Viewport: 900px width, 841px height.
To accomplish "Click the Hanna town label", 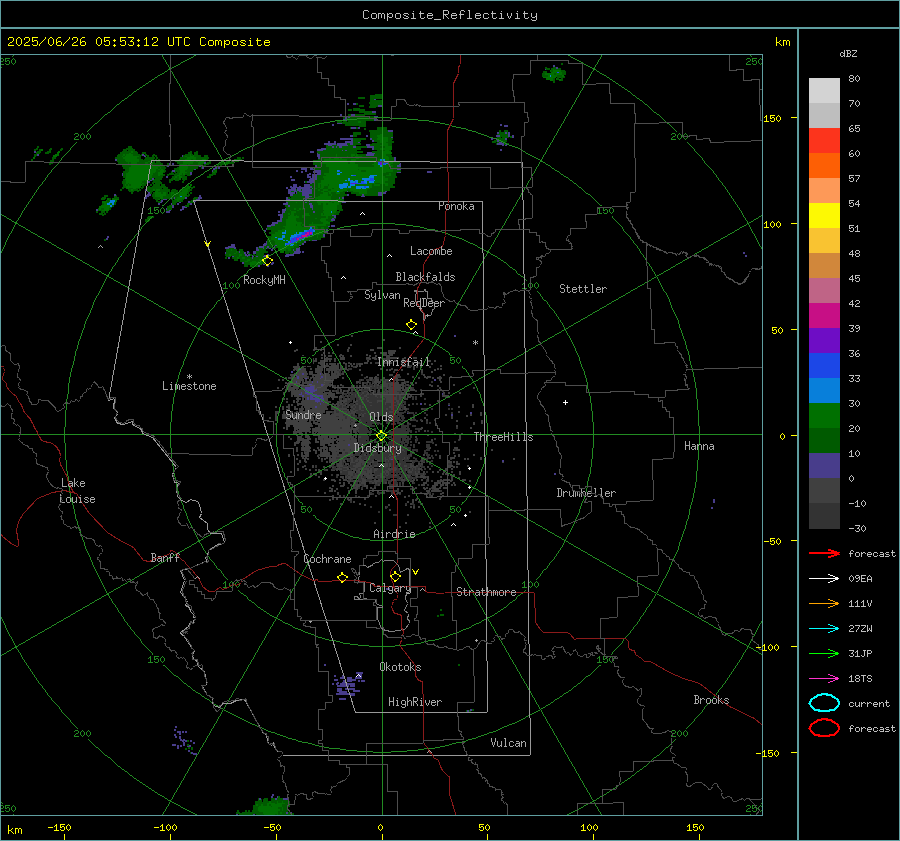I will pyautogui.click(x=699, y=446).
